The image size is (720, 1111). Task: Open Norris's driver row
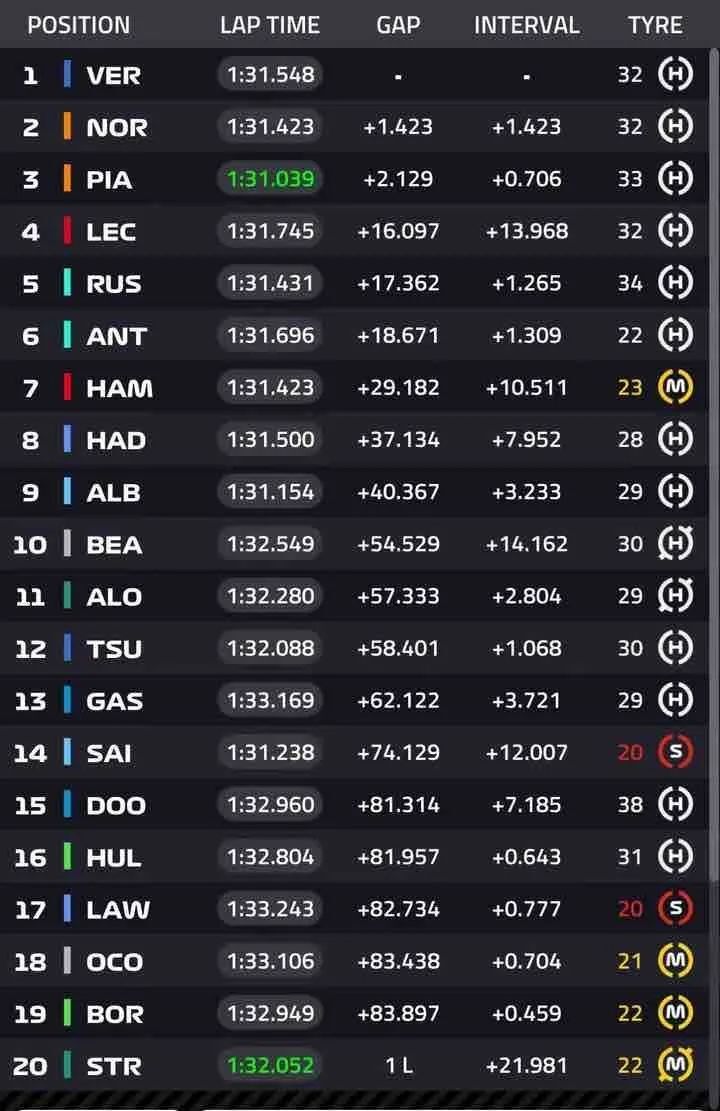[x=354, y=127]
